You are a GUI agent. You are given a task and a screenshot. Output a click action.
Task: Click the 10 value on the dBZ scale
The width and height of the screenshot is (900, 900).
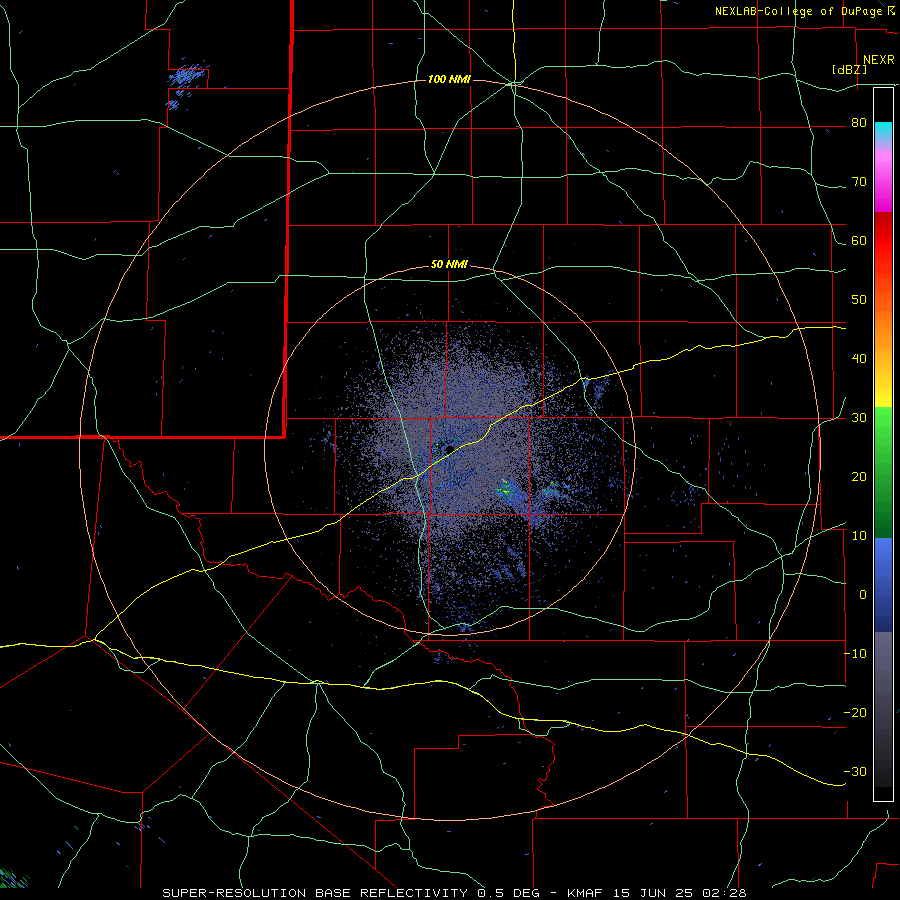[859, 536]
